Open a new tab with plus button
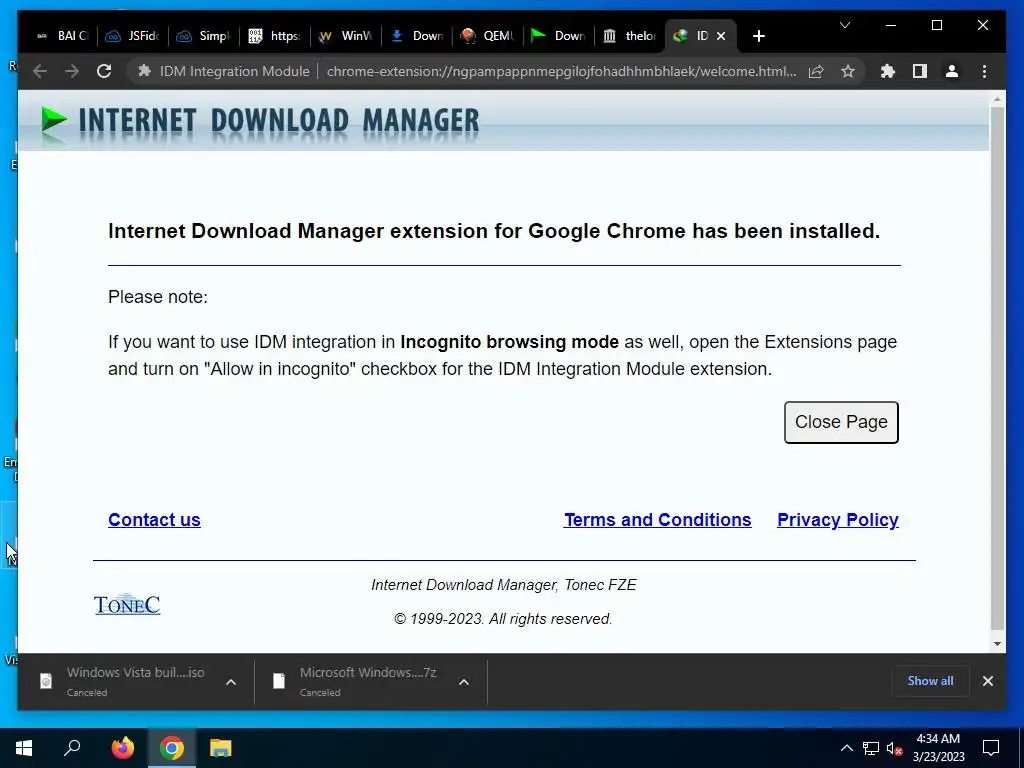The image size is (1024, 768). [758, 36]
